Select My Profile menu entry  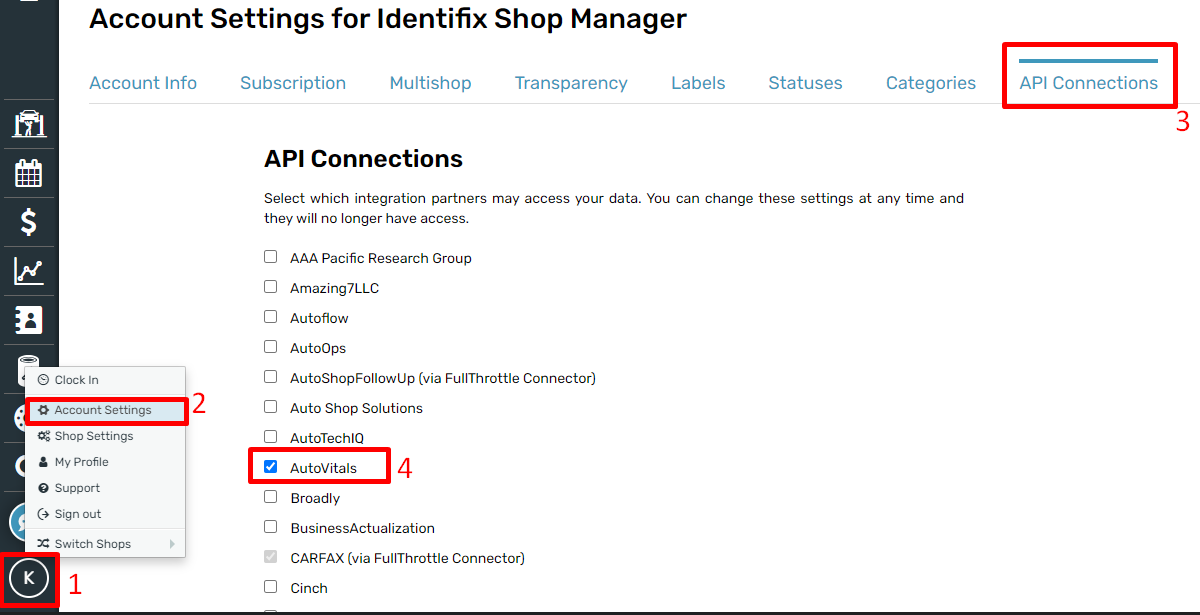tap(105, 462)
